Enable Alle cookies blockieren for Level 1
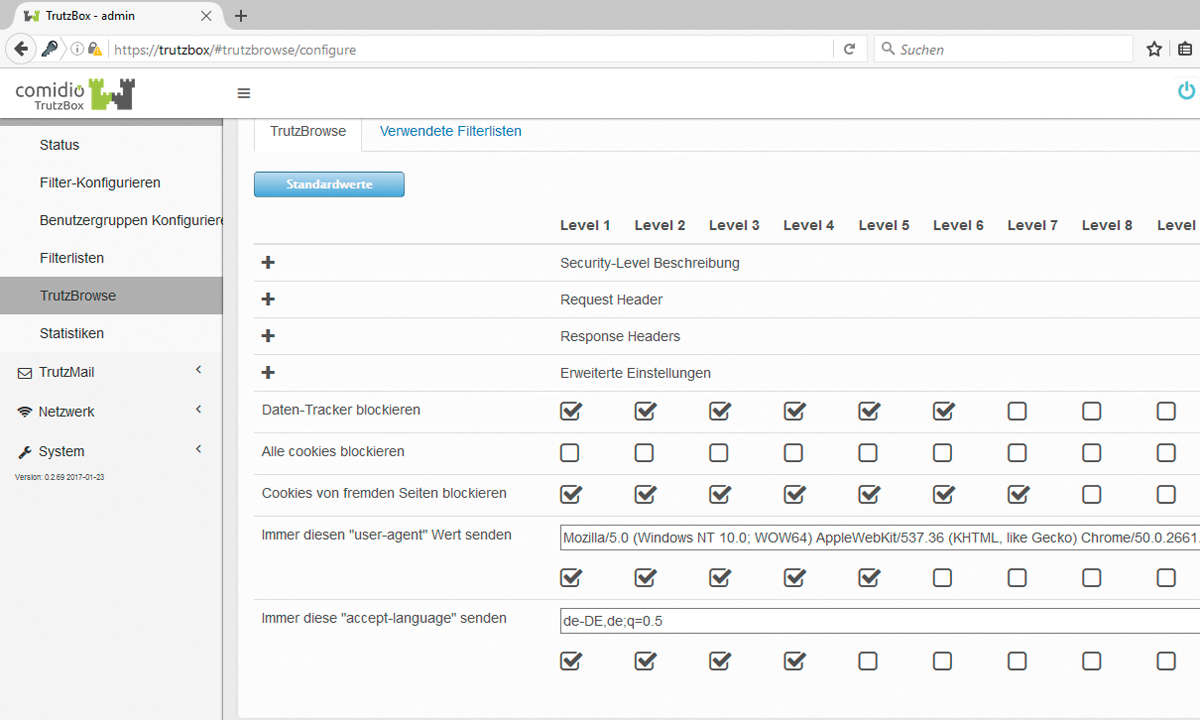1200x720 pixels. point(570,453)
